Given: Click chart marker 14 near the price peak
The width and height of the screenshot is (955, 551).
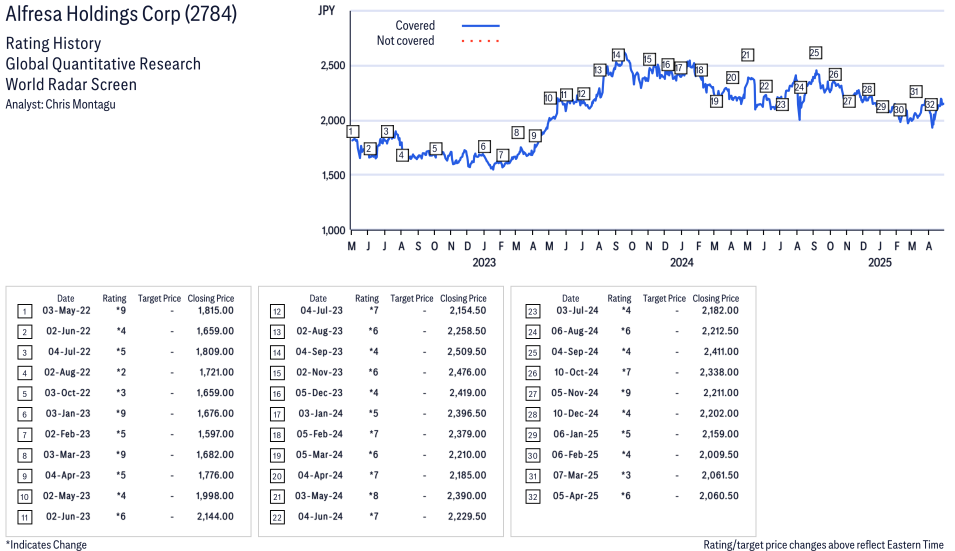Looking at the screenshot, I should [618, 55].
